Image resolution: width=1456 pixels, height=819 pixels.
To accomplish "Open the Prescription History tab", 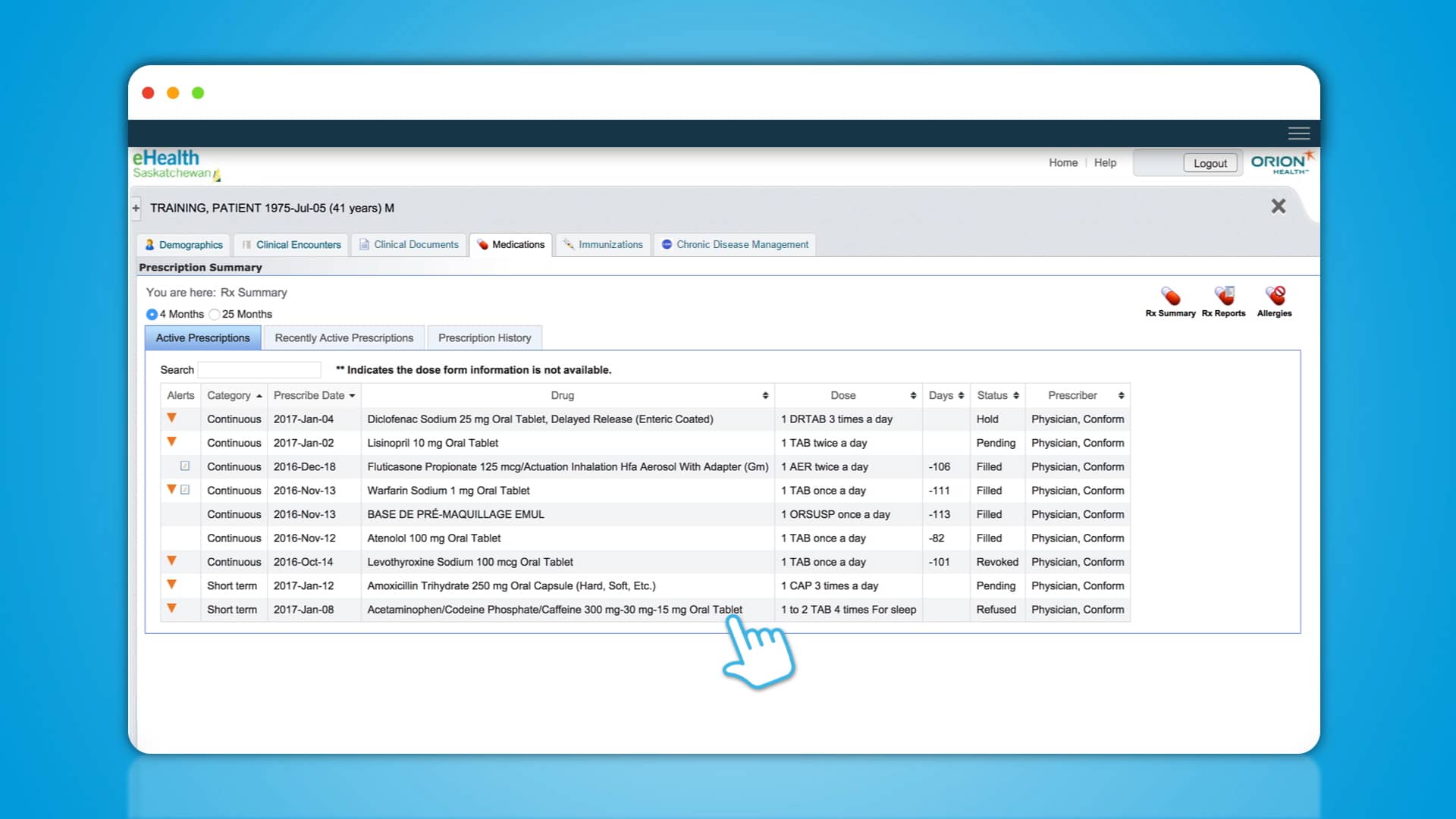I will pos(485,337).
